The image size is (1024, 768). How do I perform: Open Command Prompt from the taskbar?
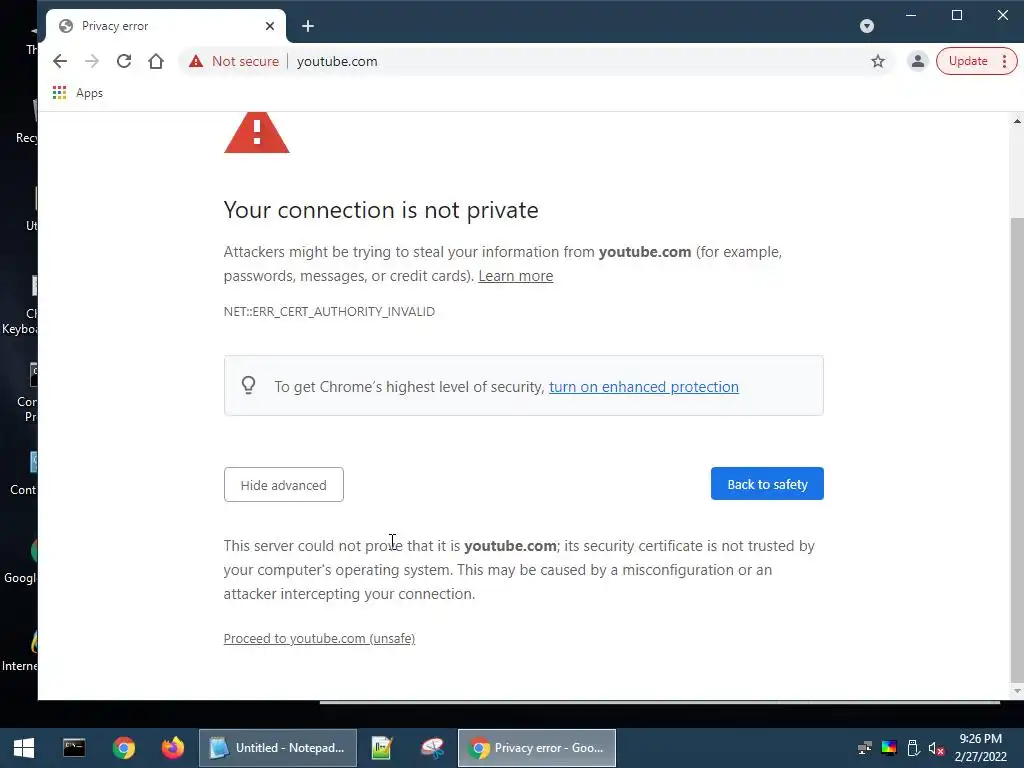[x=74, y=748]
